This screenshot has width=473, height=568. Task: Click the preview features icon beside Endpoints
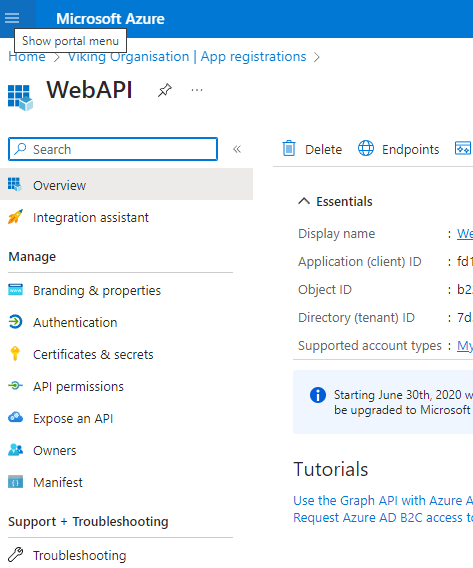pyautogui.click(x=463, y=148)
